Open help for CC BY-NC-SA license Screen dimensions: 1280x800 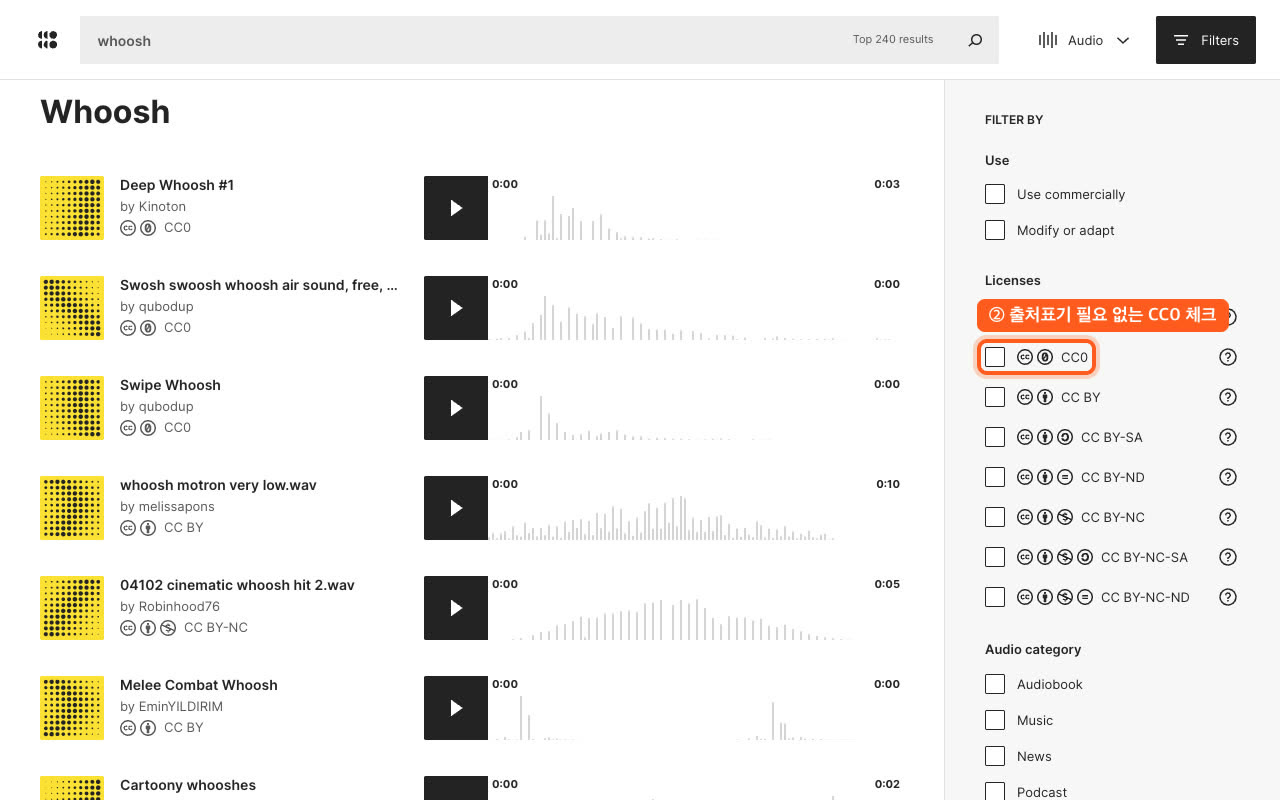pyautogui.click(x=1228, y=557)
